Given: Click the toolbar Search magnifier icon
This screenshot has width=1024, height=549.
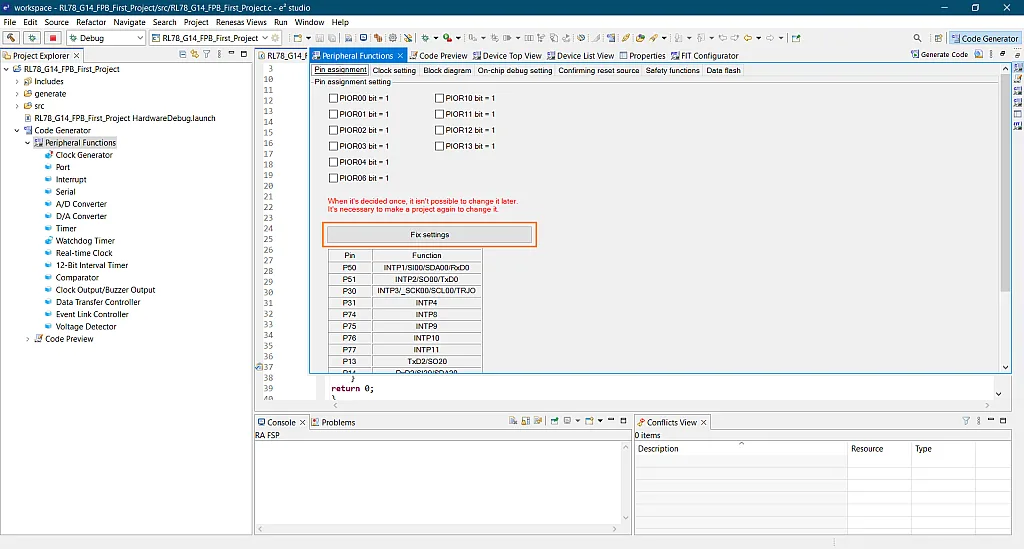Looking at the screenshot, I should click(x=917, y=38).
